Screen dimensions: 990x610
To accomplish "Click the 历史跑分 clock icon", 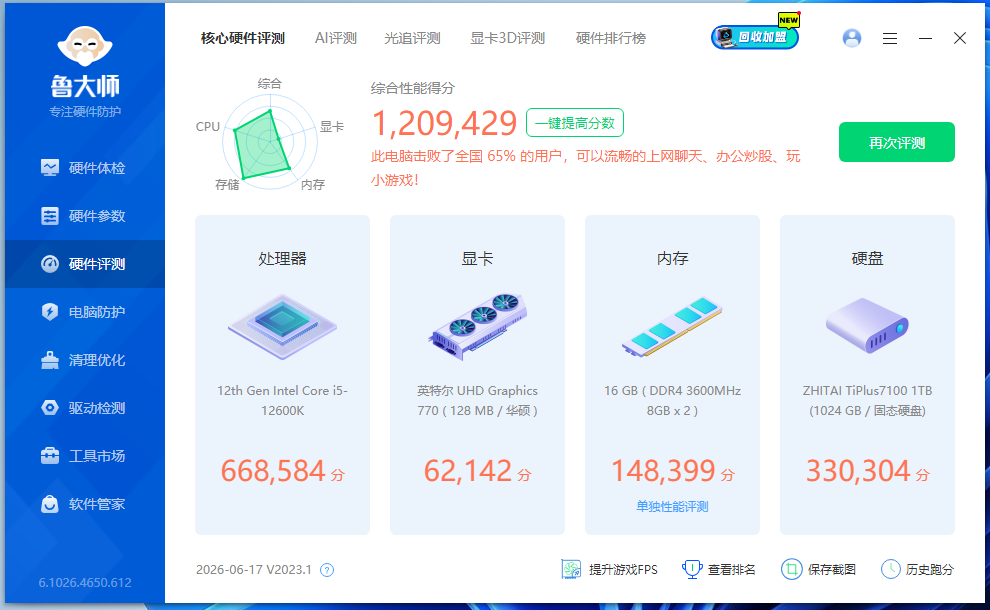I will [x=891, y=570].
